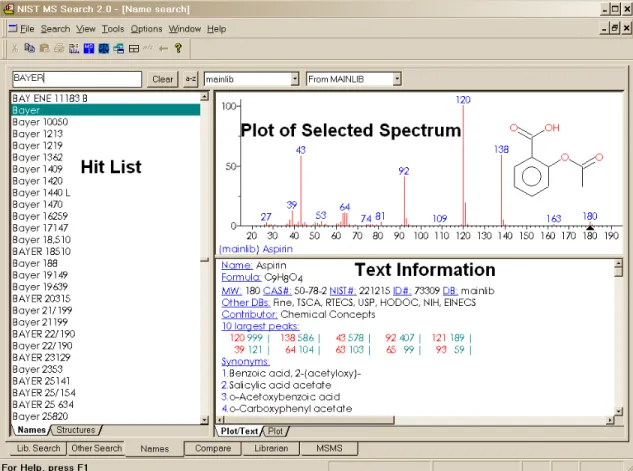633x471 pixels.
Task: Click the Synonyms: link
Action: tap(245, 362)
